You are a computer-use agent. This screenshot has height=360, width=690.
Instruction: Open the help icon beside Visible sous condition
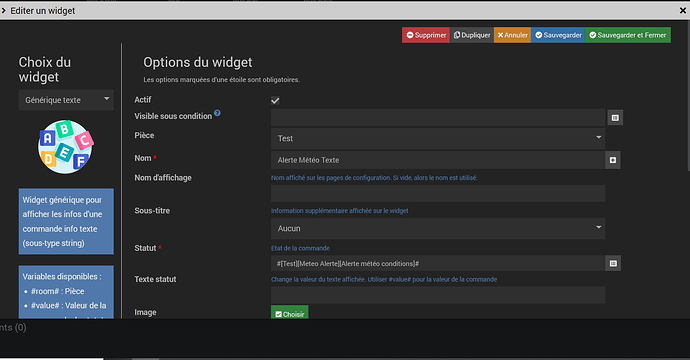click(217, 114)
